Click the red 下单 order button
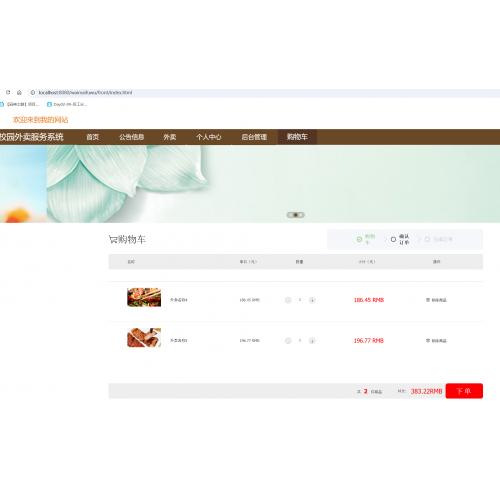This screenshot has width=500, height=500. pos(464,391)
